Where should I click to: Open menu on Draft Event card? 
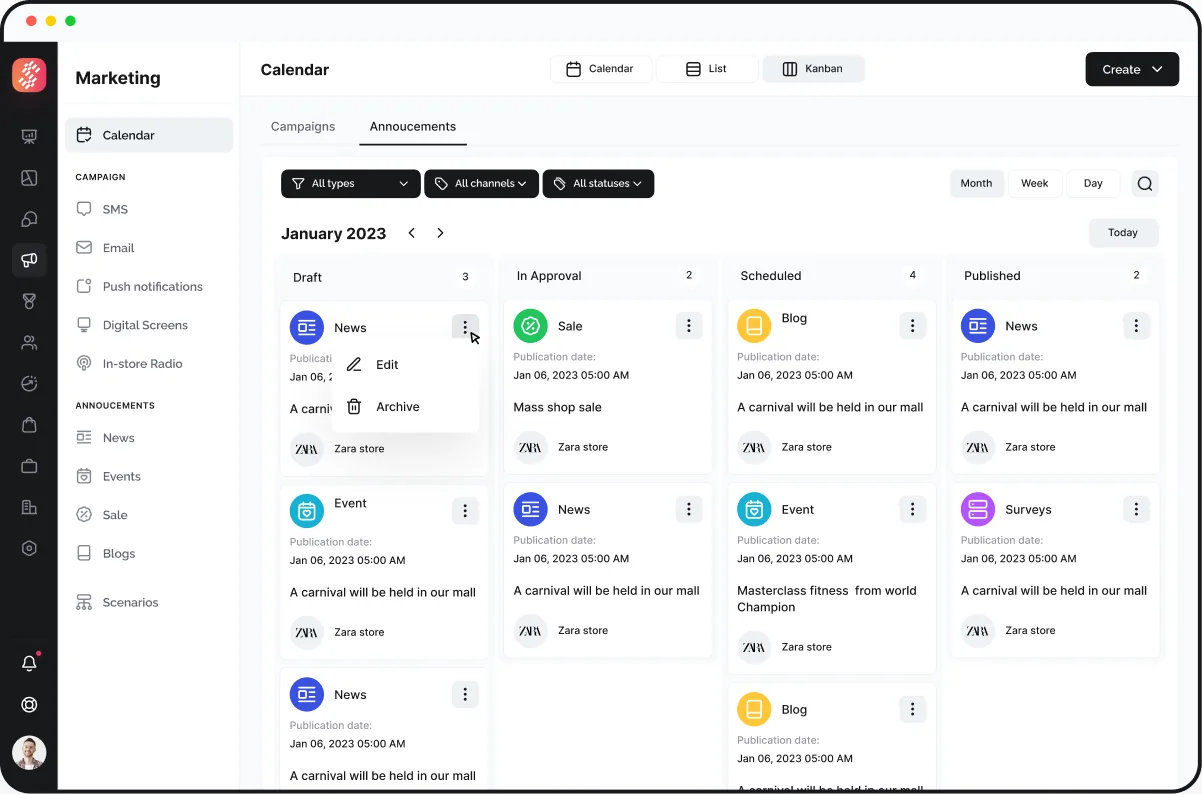(x=465, y=511)
